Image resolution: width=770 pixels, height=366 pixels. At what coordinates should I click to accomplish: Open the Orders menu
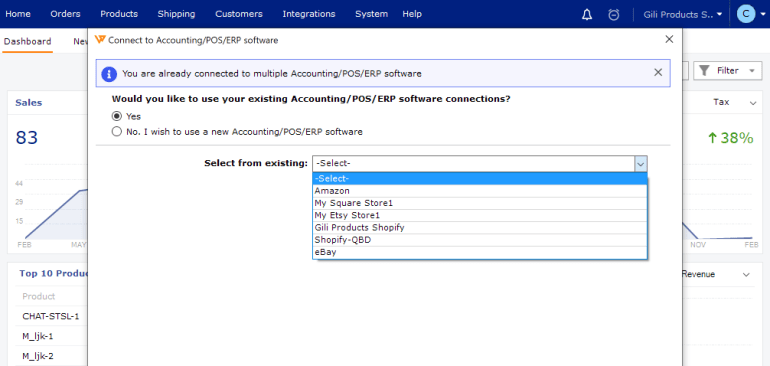tap(65, 14)
